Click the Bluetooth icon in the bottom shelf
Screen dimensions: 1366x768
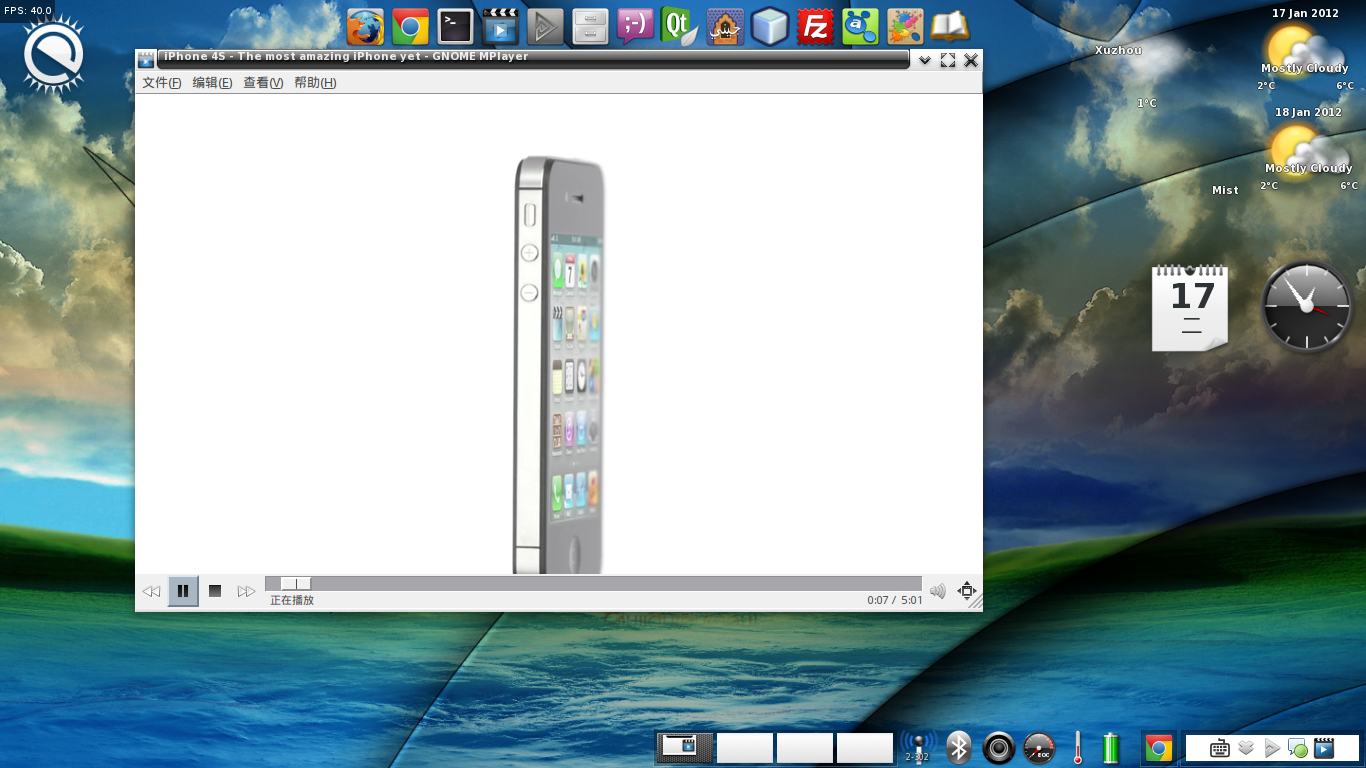[x=959, y=748]
